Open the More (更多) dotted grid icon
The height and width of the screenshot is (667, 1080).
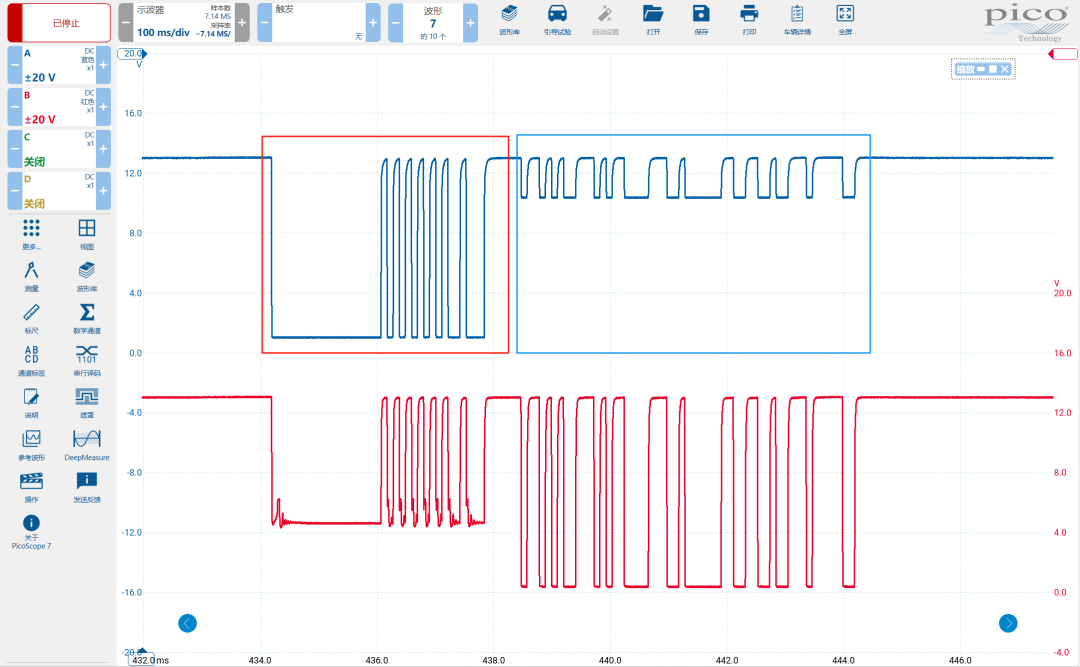pyautogui.click(x=31, y=234)
